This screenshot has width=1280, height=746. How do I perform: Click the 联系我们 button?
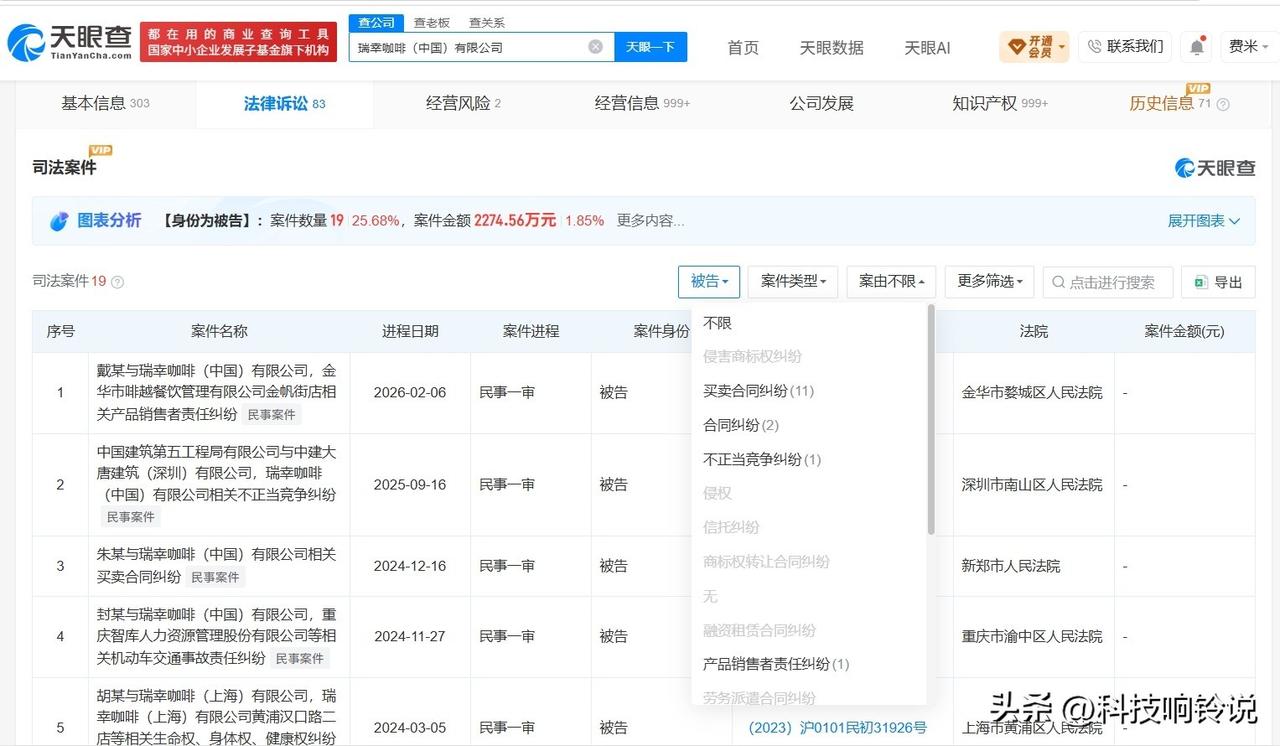[1125, 47]
